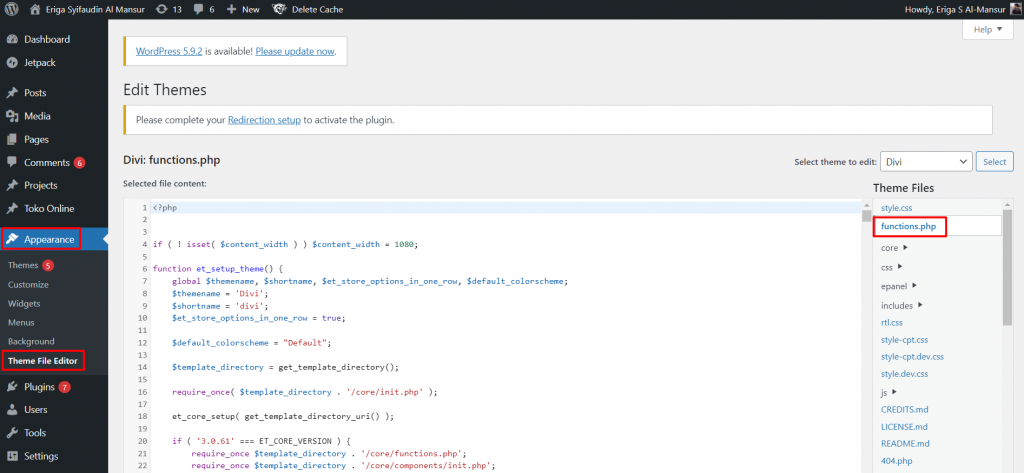This screenshot has width=1024, height=473.
Task: Click the updates icon showing 13
Action: [x=161, y=9]
